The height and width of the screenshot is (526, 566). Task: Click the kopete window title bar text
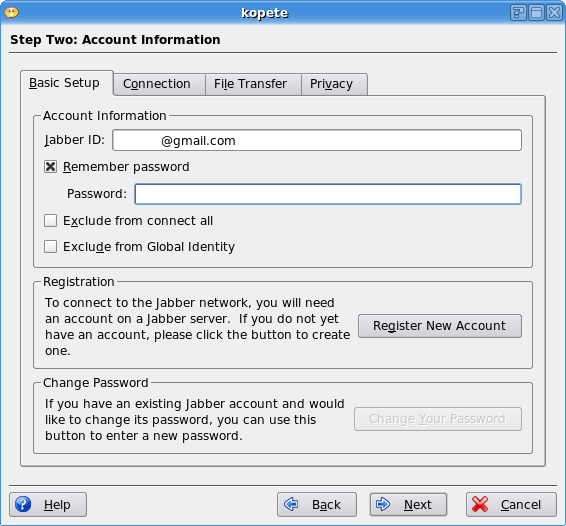pyautogui.click(x=265, y=13)
